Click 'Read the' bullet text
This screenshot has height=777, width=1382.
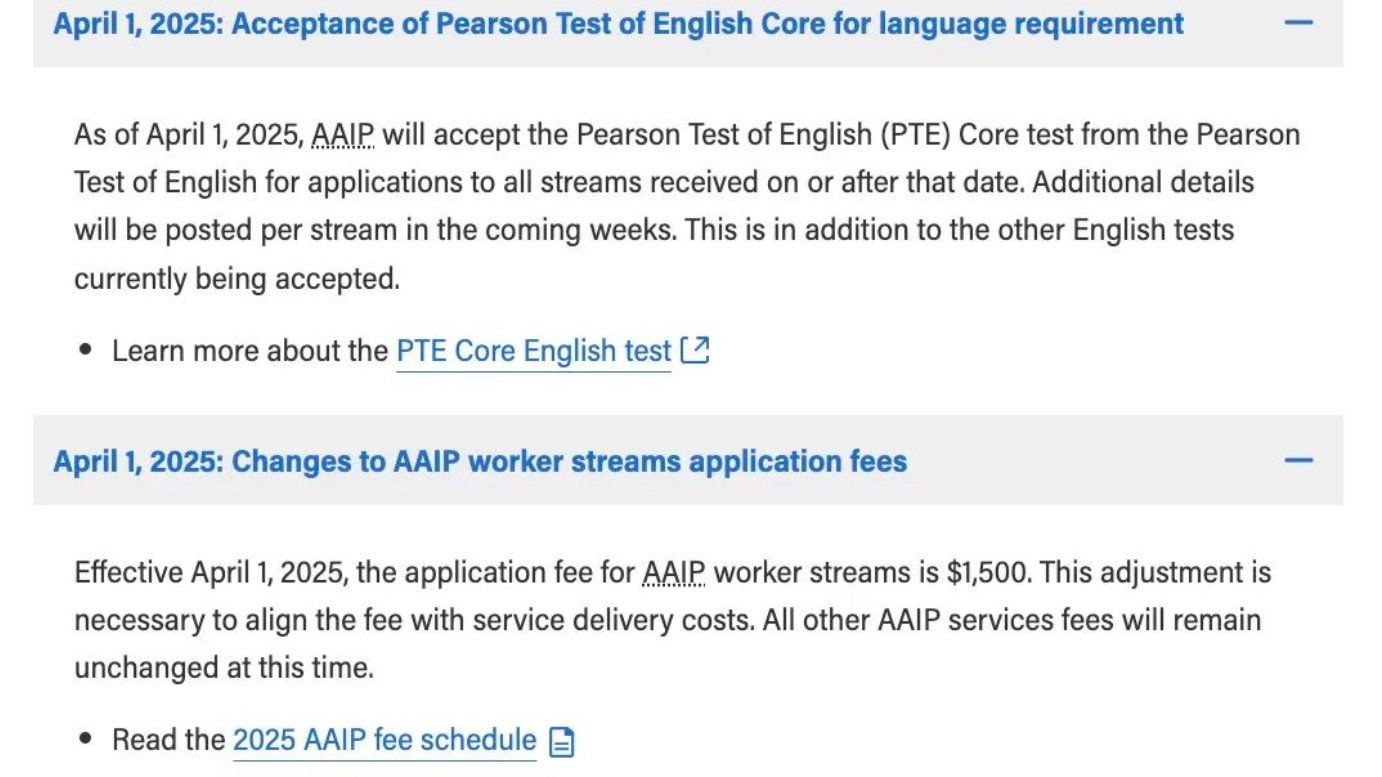[x=168, y=740]
